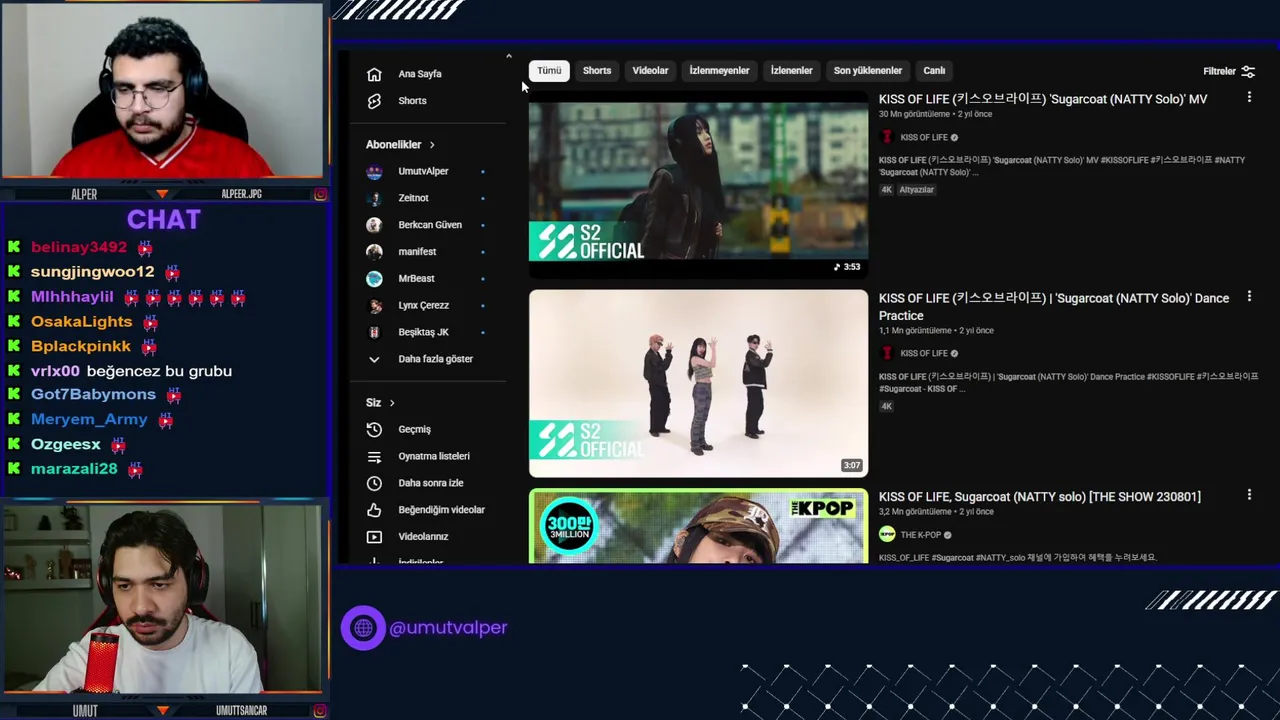This screenshot has width=1280, height=720.
Task: Select the İzlenmeyenler filter chip
Action: coord(719,71)
